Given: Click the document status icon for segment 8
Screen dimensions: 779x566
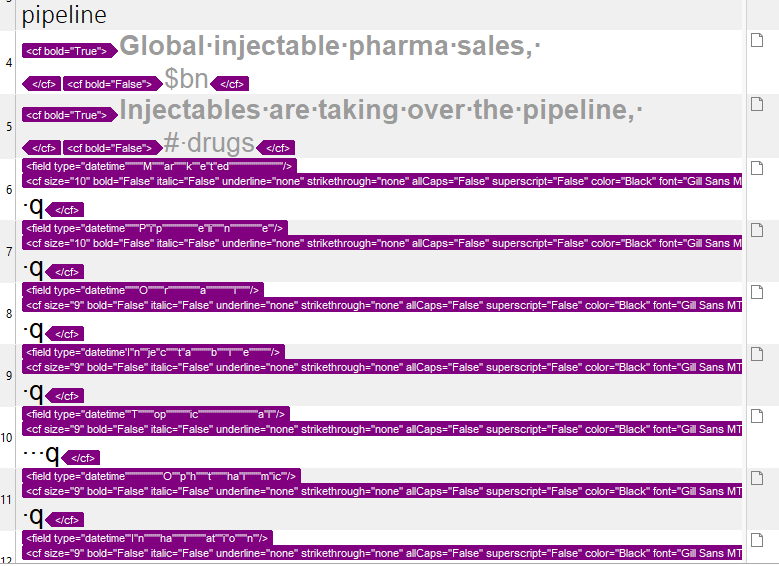Looking at the screenshot, I should pyautogui.click(x=757, y=292).
